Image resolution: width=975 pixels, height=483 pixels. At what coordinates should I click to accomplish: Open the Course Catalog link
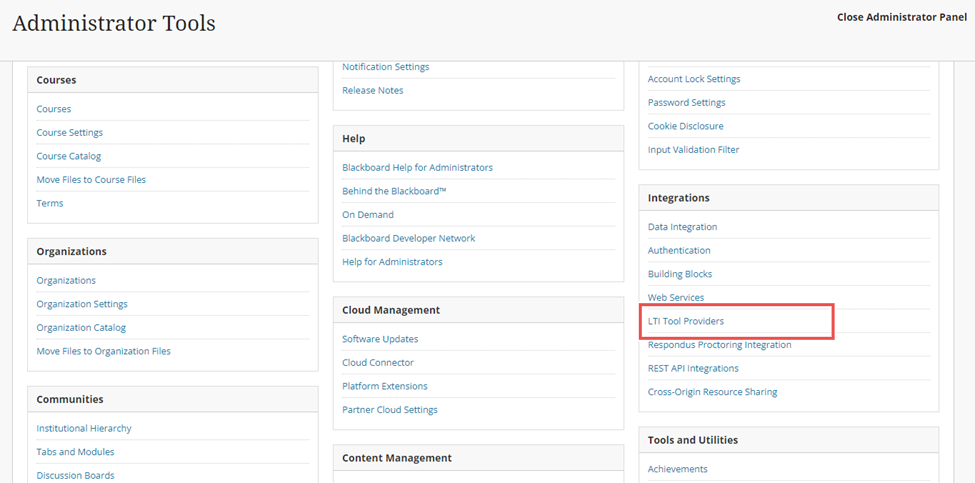[68, 156]
